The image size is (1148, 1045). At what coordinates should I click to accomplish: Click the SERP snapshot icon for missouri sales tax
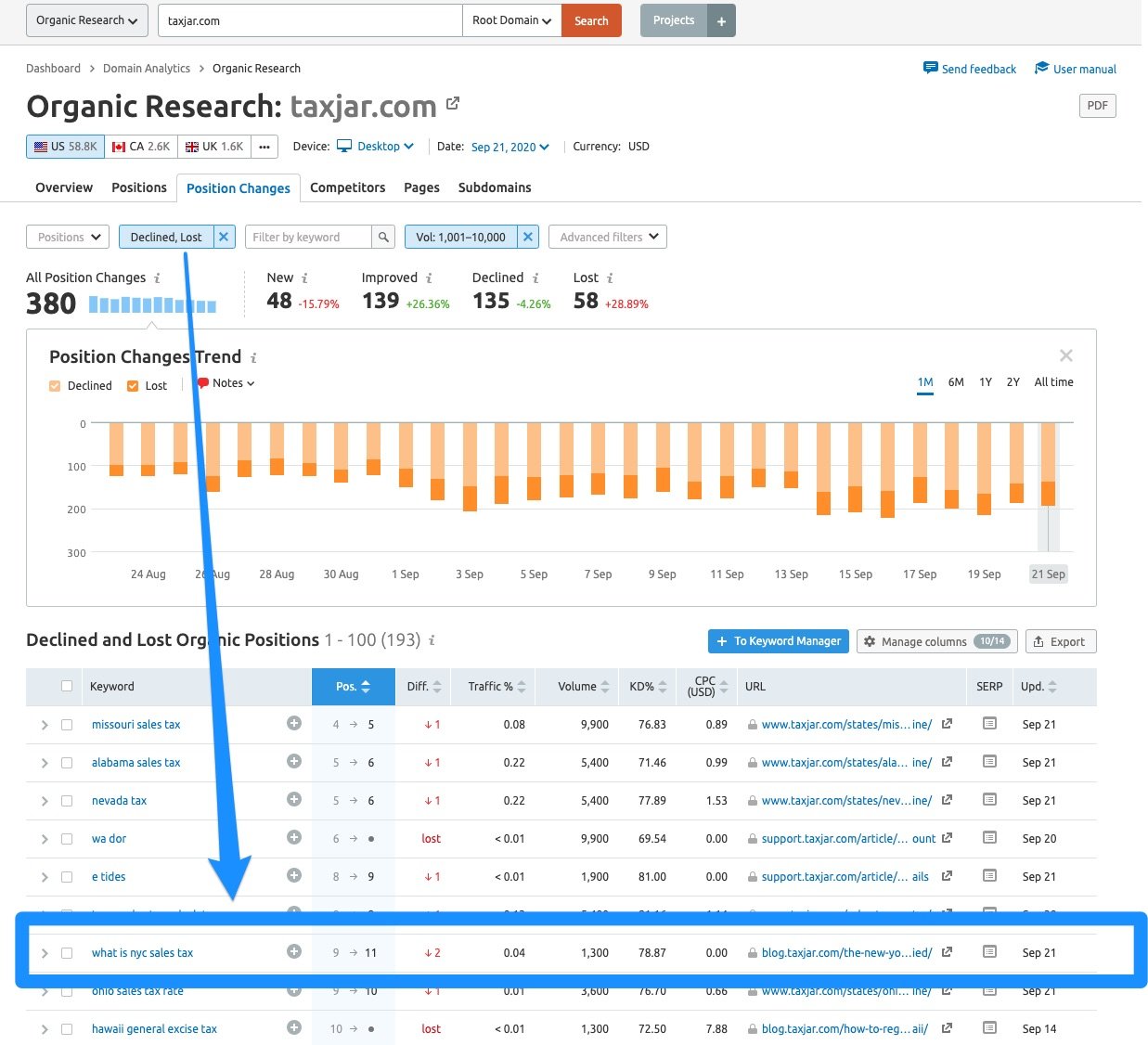(988, 724)
